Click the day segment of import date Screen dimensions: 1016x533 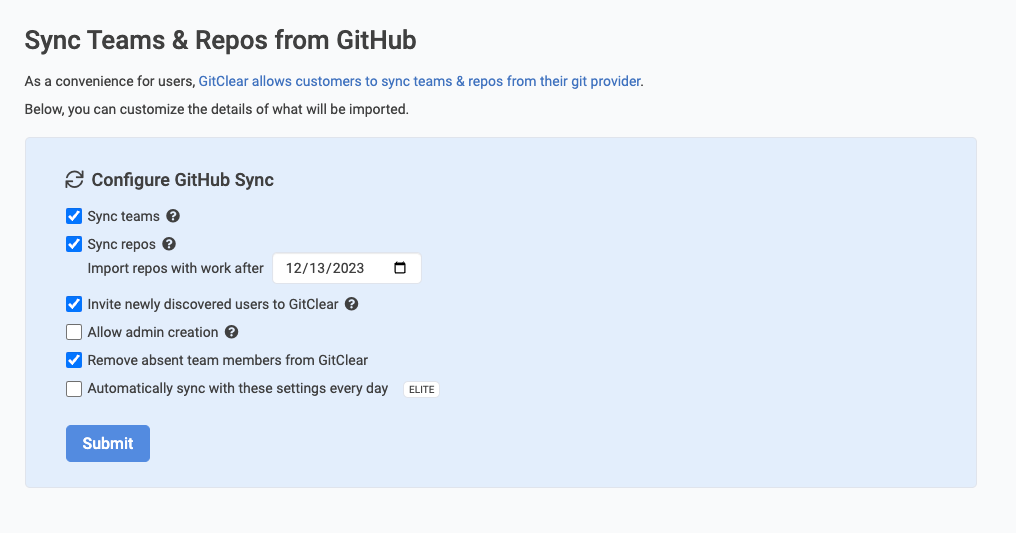click(x=316, y=268)
